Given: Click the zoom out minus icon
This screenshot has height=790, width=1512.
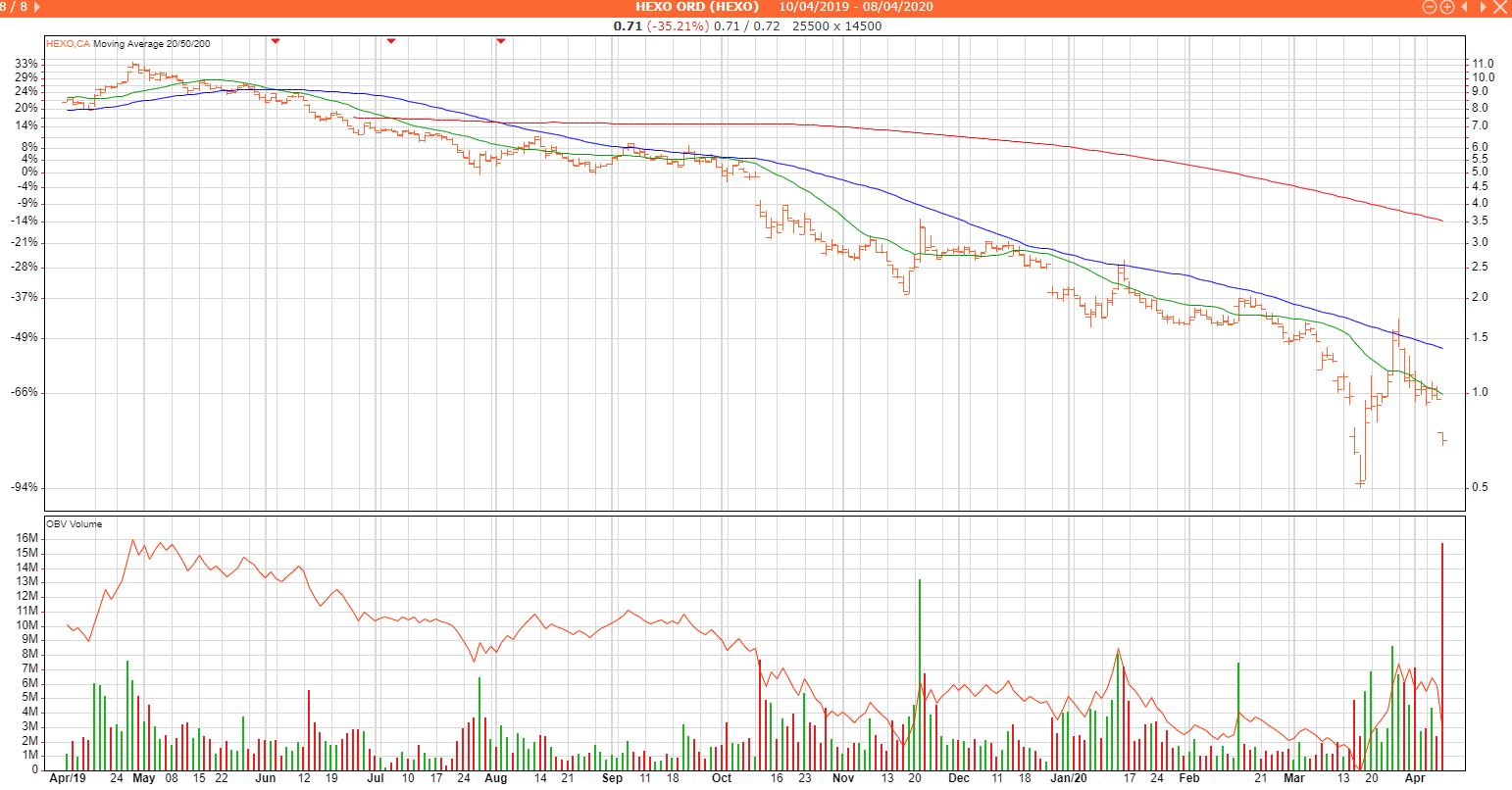Looking at the screenshot, I should 1430,7.
